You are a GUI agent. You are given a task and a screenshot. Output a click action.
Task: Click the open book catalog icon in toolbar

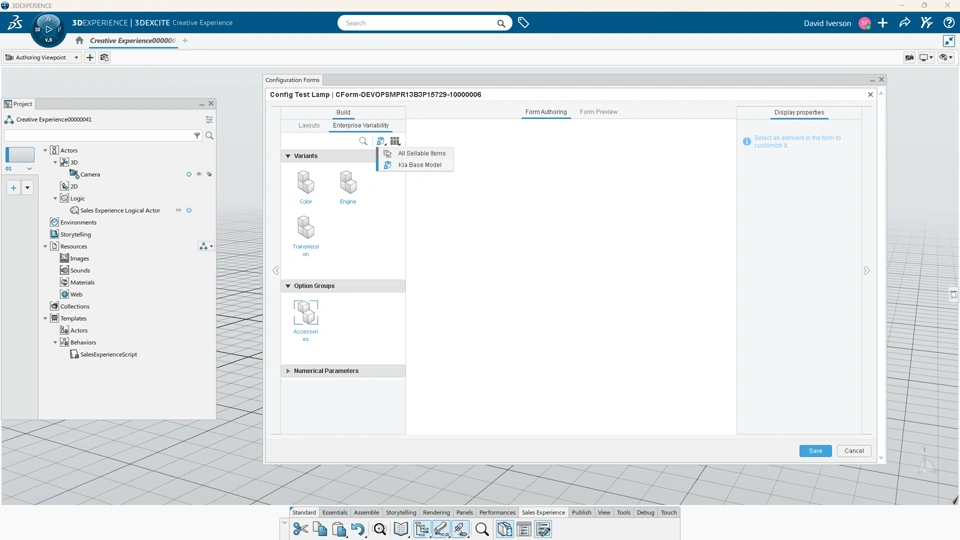pyautogui.click(x=401, y=529)
